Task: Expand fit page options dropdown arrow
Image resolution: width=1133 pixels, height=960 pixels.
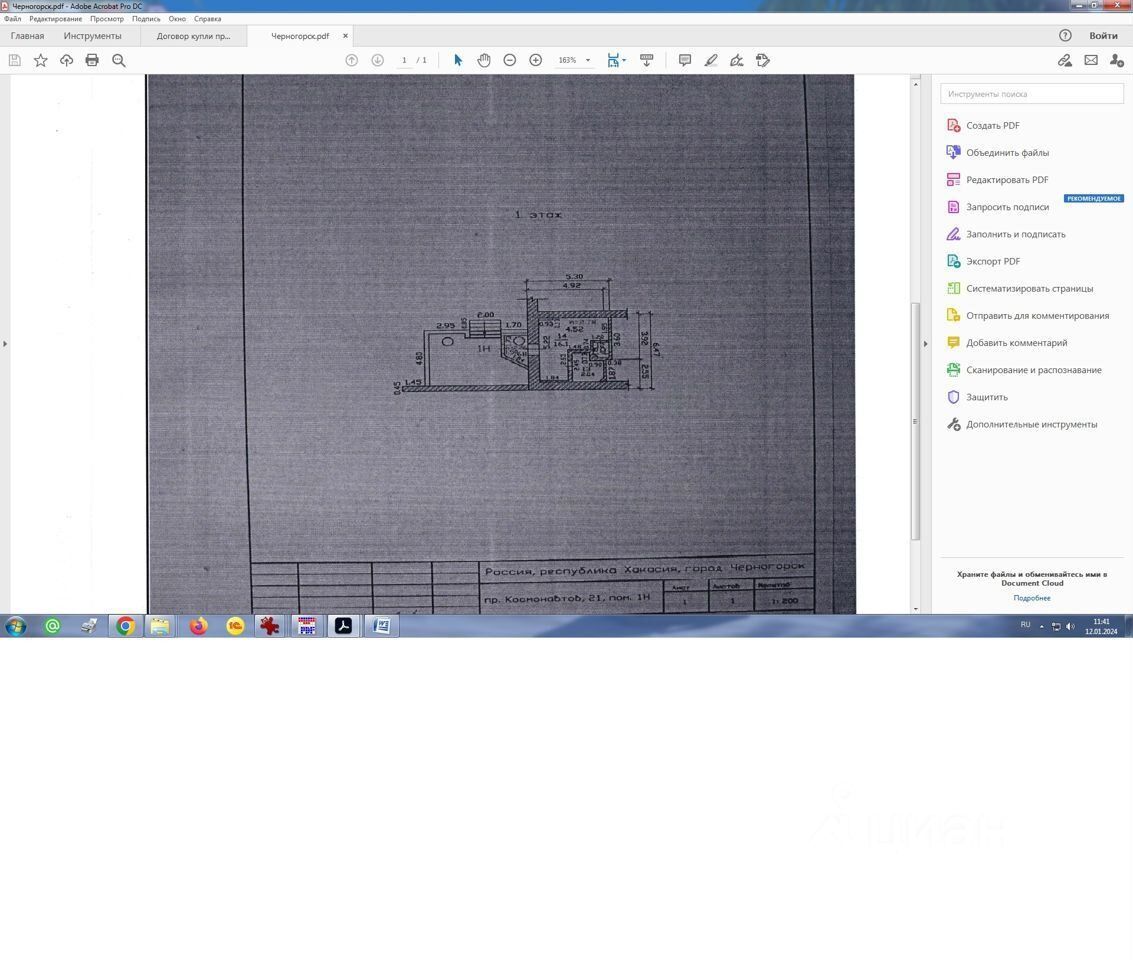Action: pyautogui.click(x=624, y=61)
